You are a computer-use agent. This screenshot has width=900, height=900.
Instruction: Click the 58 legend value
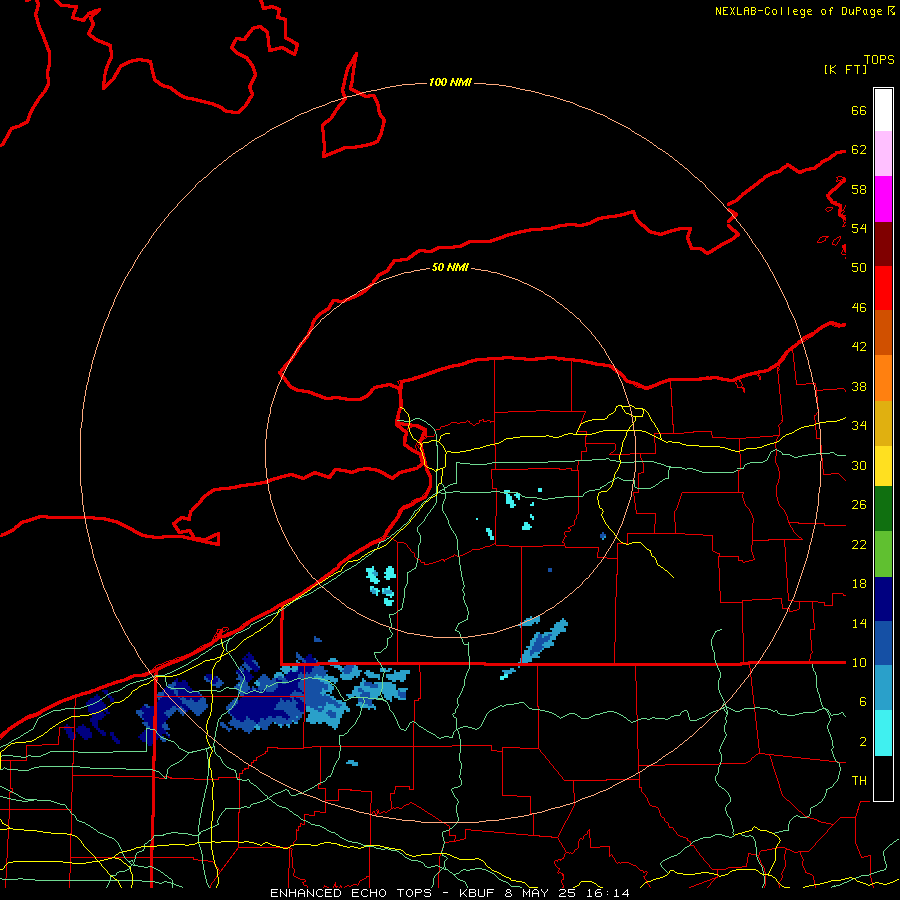point(859,189)
